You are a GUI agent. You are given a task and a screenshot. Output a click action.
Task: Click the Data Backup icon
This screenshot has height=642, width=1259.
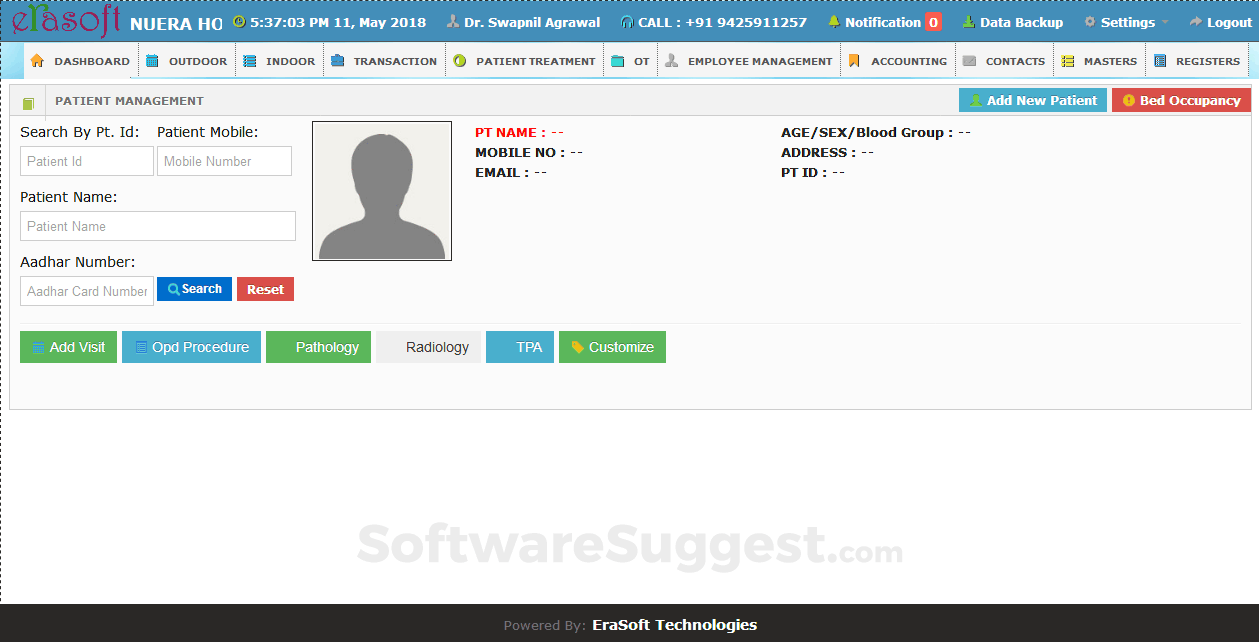point(969,21)
